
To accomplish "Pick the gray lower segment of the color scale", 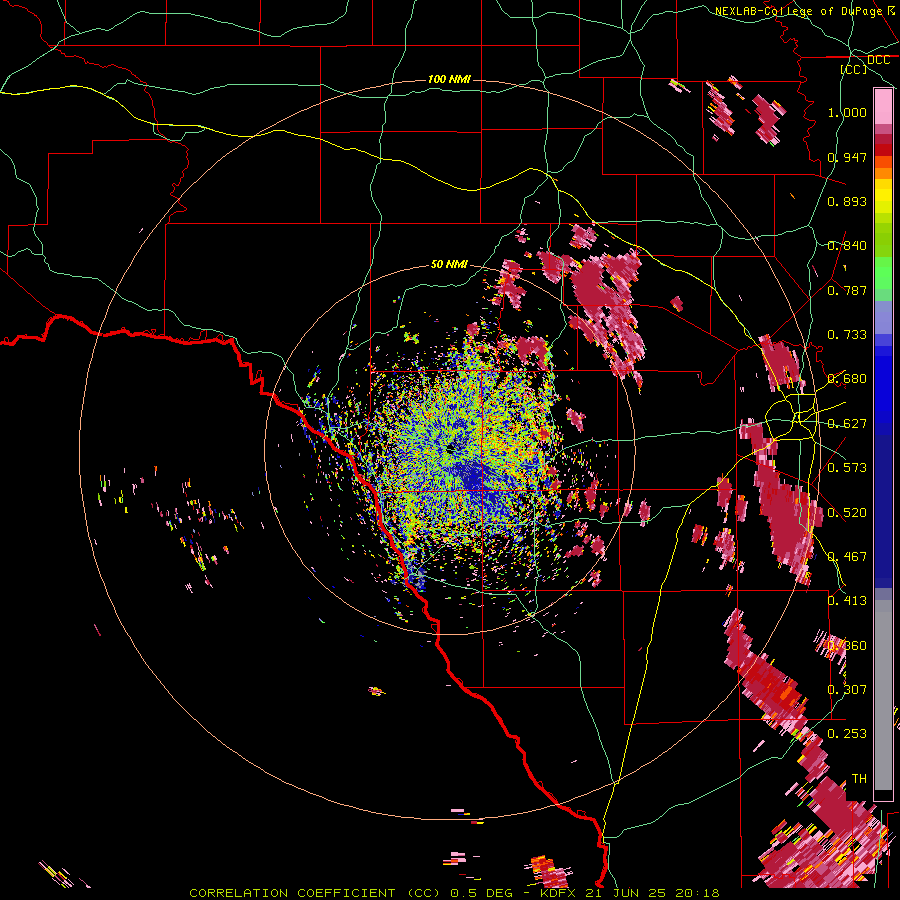I will [883, 695].
